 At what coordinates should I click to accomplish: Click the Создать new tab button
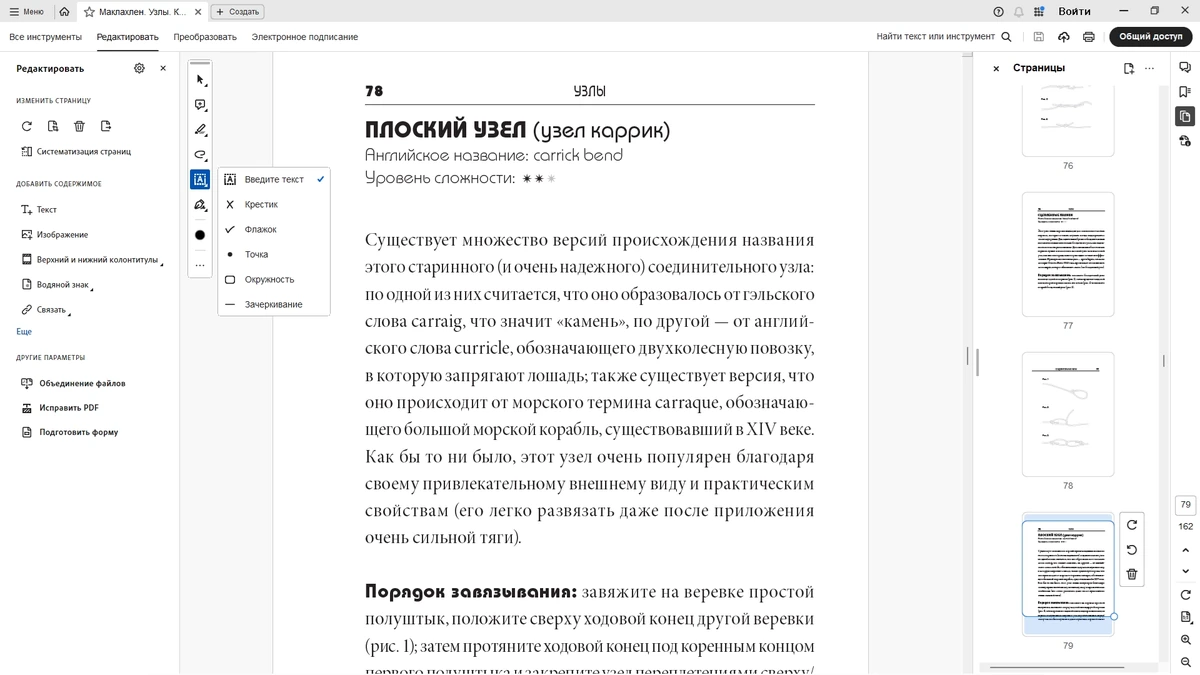pyautogui.click(x=237, y=12)
